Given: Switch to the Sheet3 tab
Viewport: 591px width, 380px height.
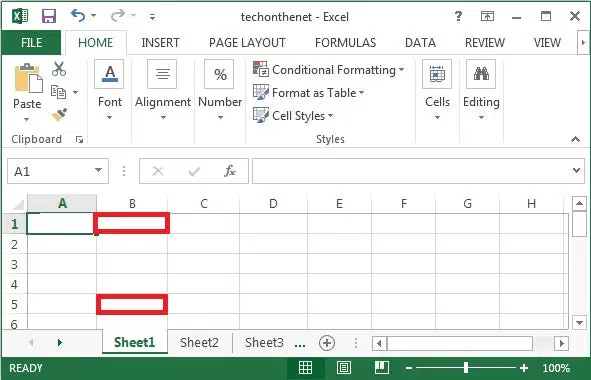Looking at the screenshot, I should (x=264, y=343).
